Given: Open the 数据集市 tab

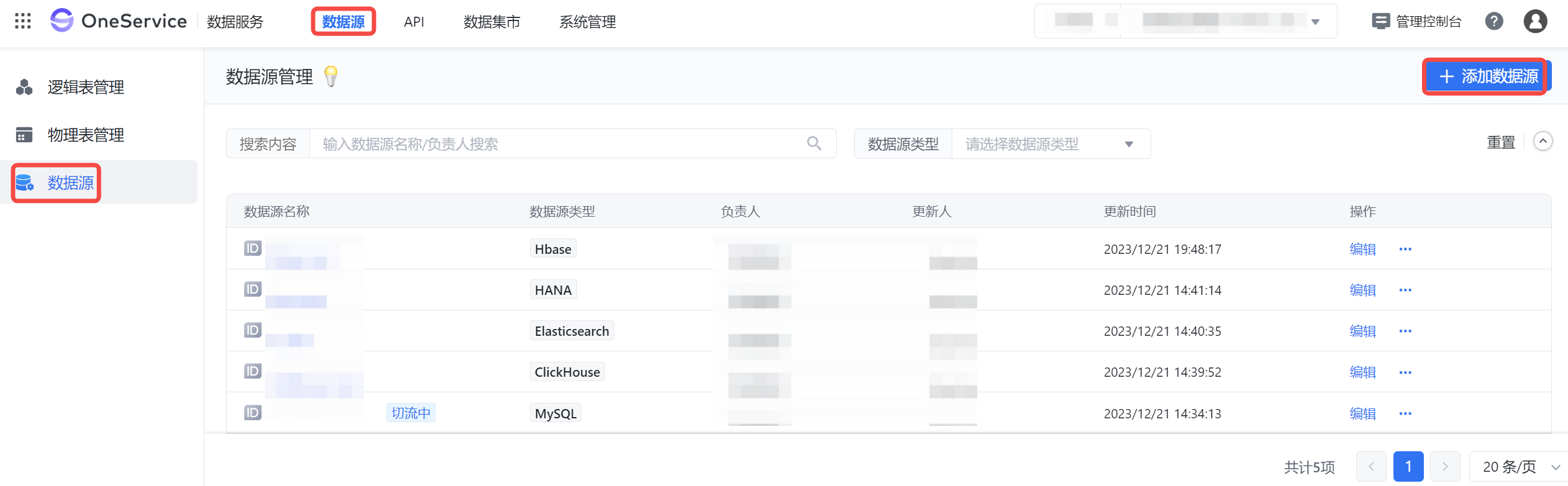Looking at the screenshot, I should 491,22.
